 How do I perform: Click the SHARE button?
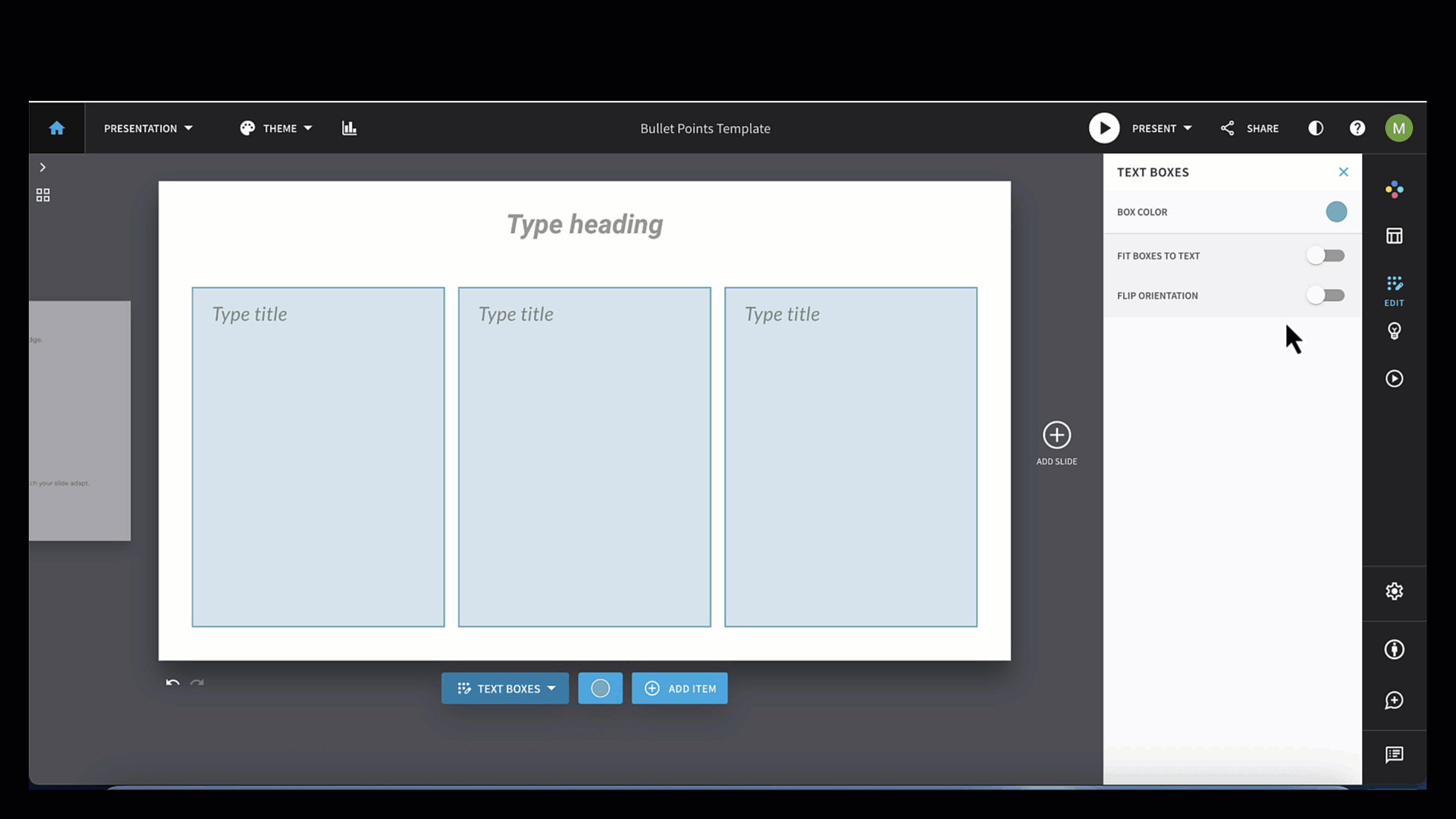1250,128
